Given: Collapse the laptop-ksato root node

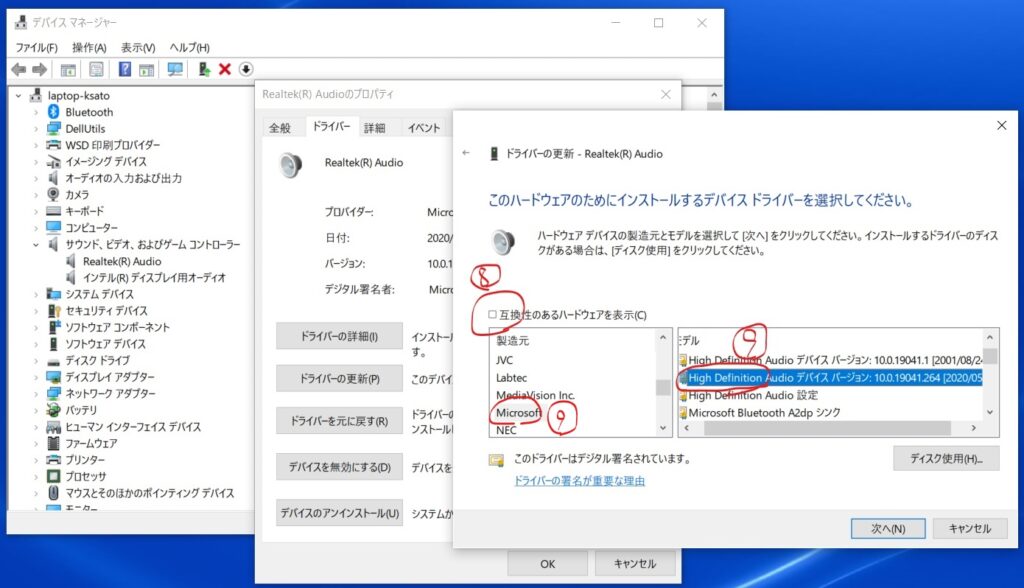Looking at the screenshot, I should click(19, 95).
